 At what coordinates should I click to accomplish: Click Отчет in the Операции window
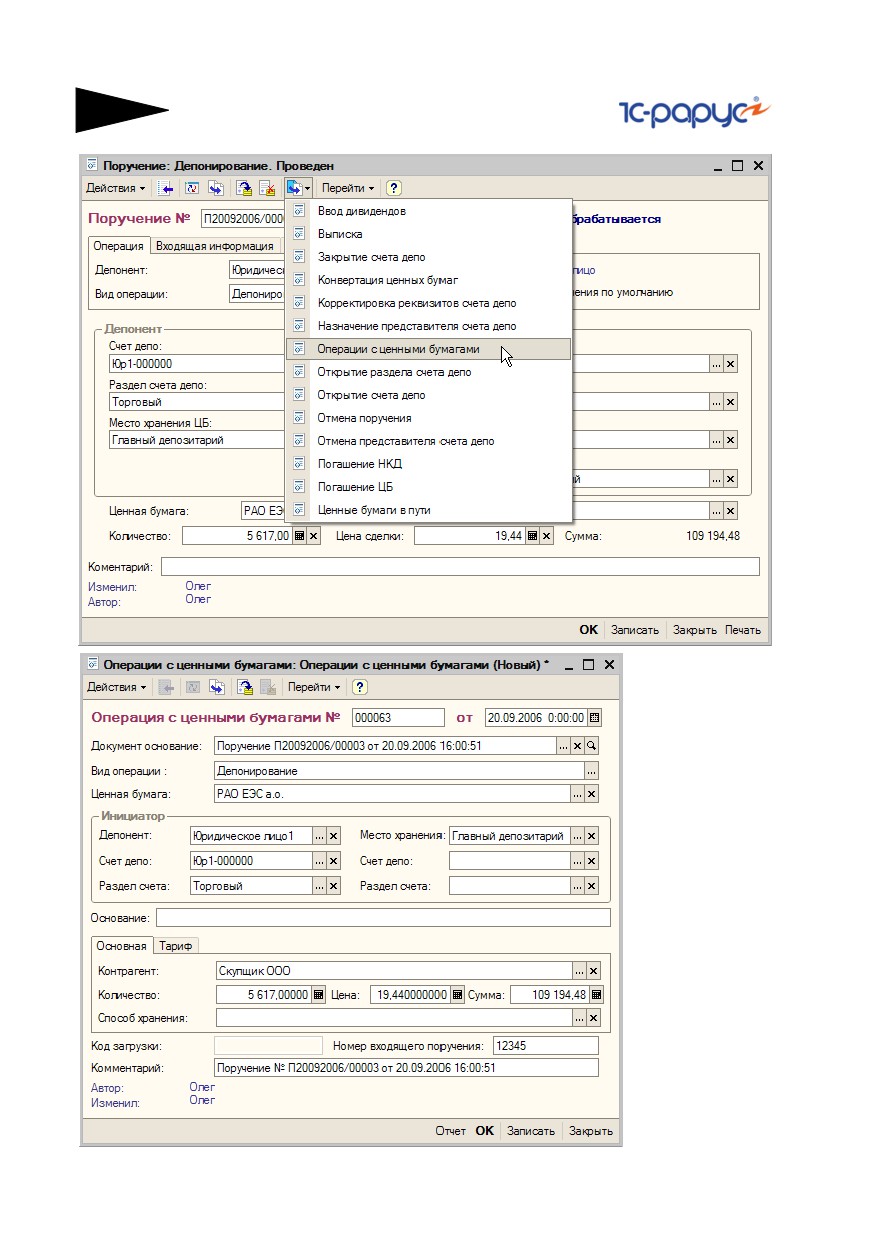coord(451,1131)
